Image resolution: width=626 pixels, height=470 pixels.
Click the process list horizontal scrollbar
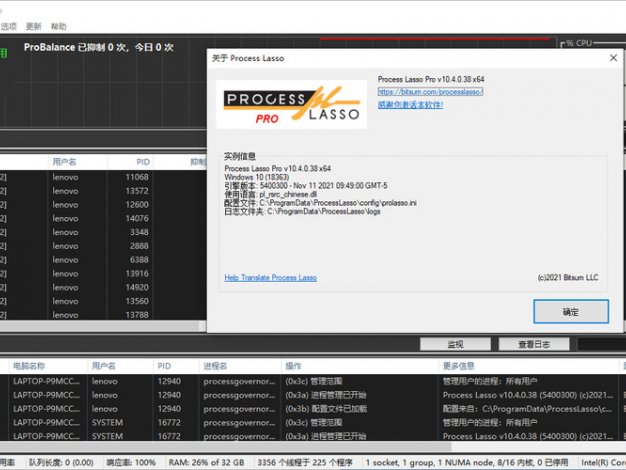[x=100, y=326]
